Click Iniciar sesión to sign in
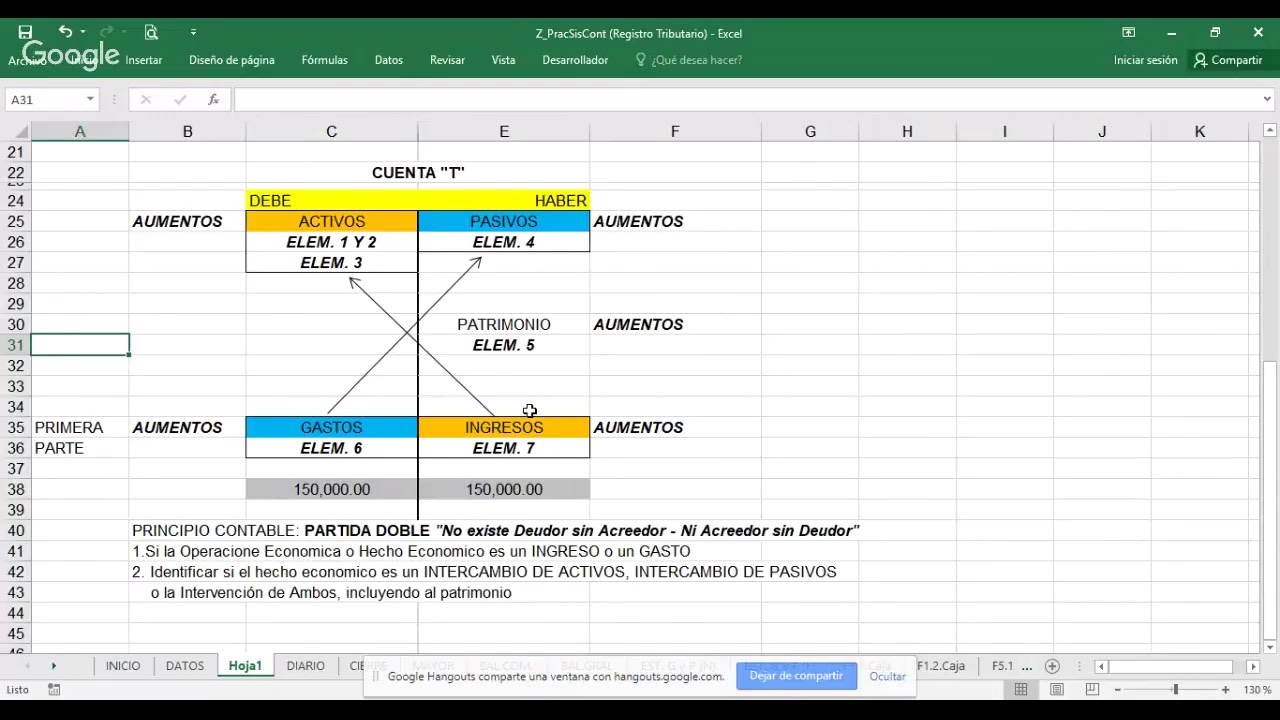Image resolution: width=1280 pixels, height=720 pixels. click(x=1145, y=60)
